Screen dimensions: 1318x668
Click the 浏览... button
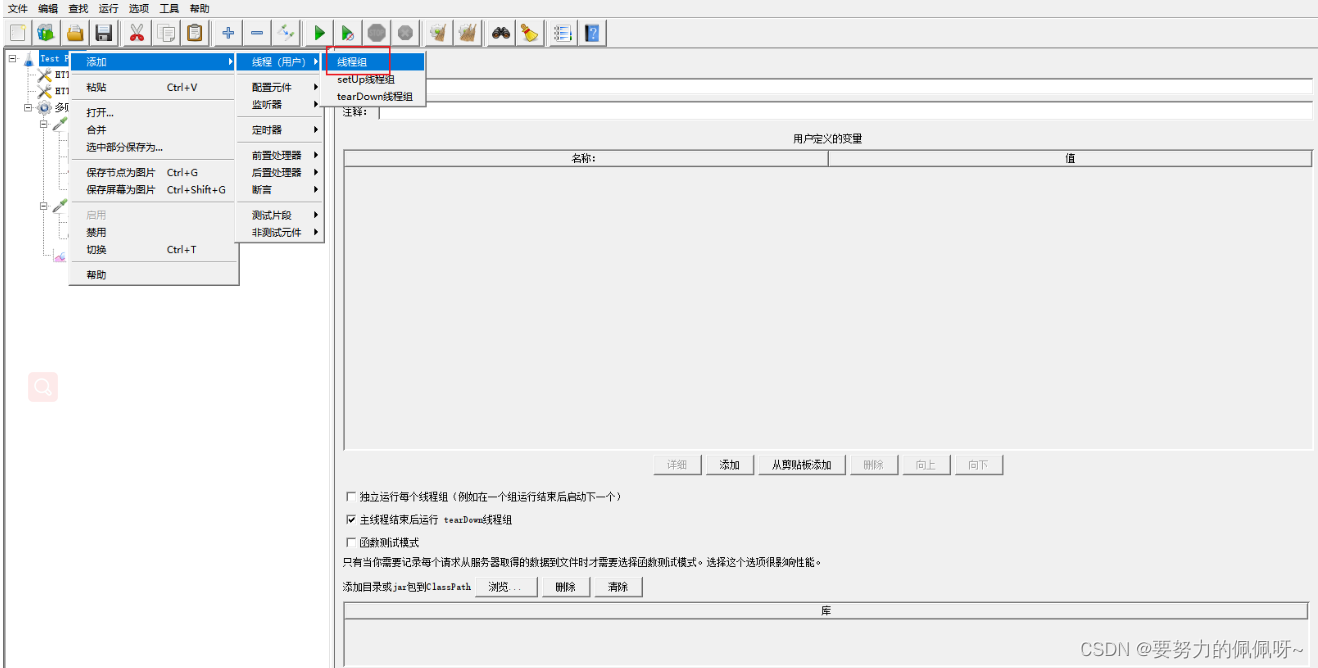point(505,587)
